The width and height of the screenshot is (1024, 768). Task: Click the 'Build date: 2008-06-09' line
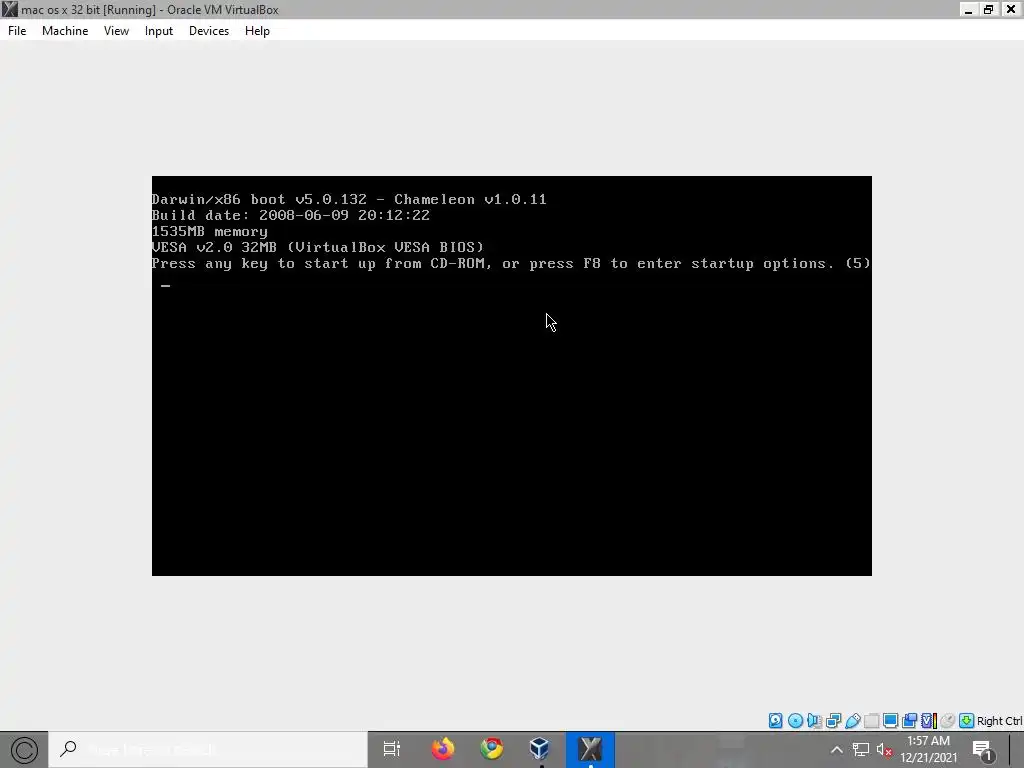[x=291, y=216]
